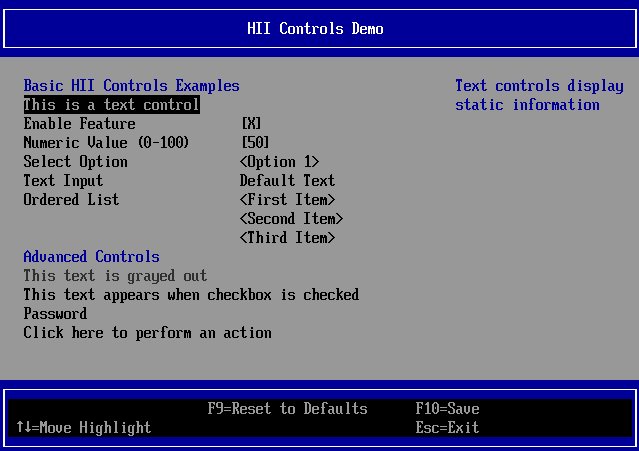
Task: Edit the Default Text input value
Action: (x=287, y=181)
